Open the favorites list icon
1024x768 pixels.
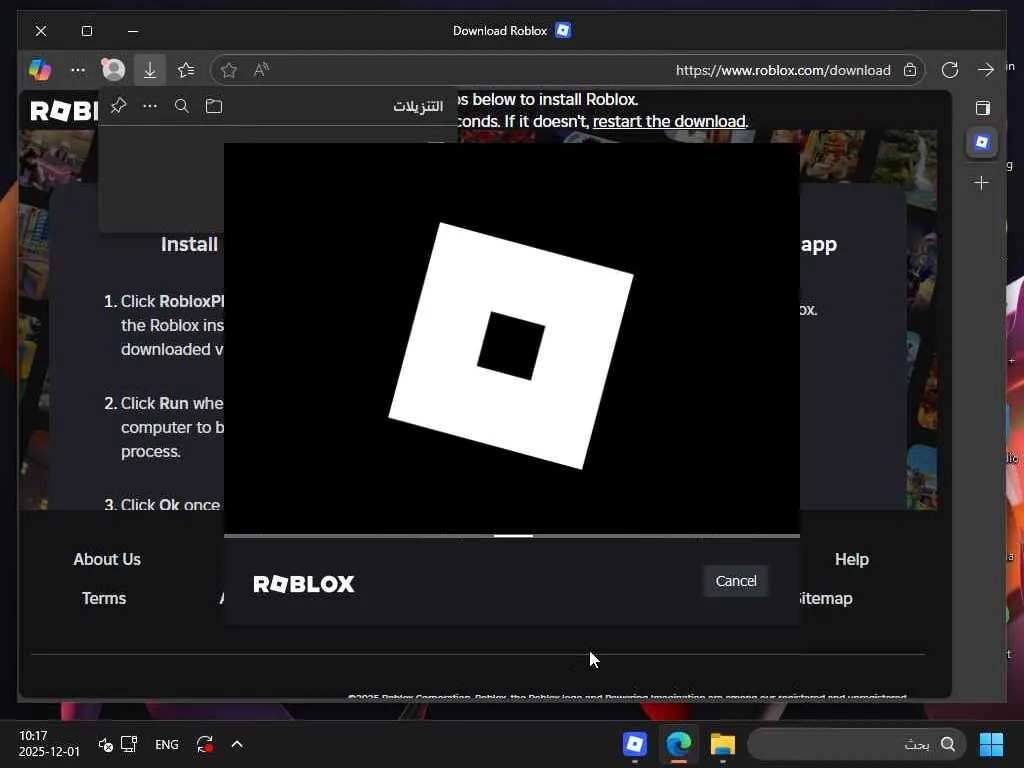(x=186, y=70)
